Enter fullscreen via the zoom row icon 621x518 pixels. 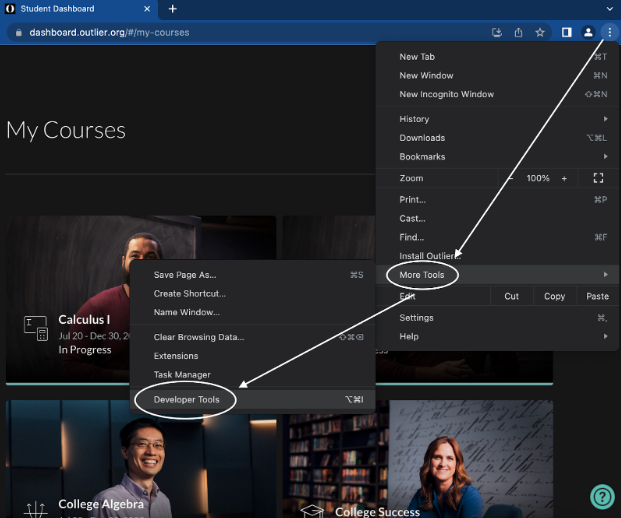[598, 178]
